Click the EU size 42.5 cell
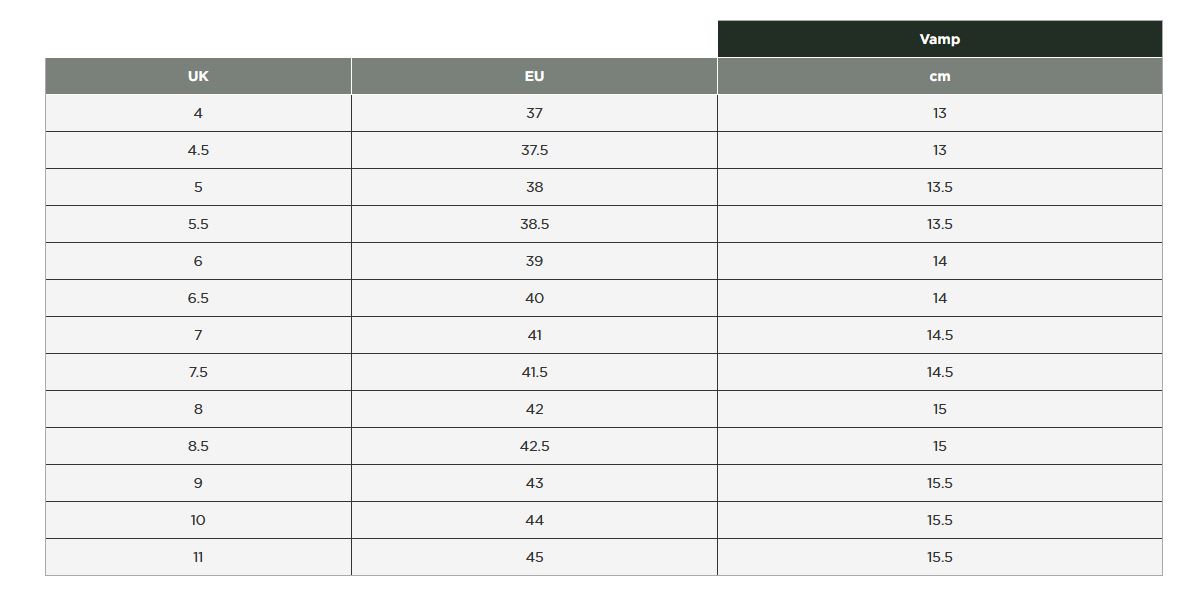 click(x=534, y=446)
